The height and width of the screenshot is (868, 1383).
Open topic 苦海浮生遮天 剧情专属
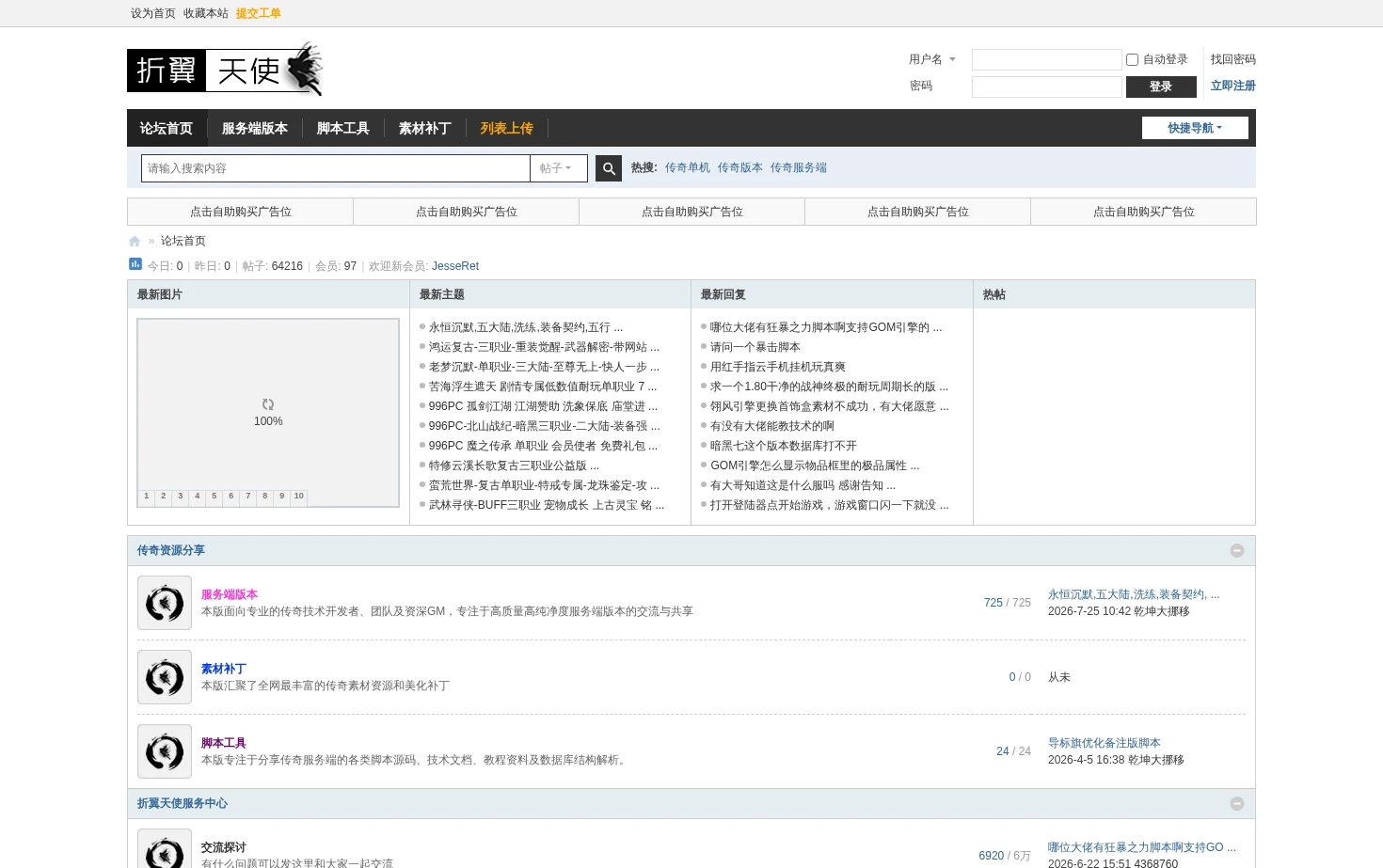point(543,387)
